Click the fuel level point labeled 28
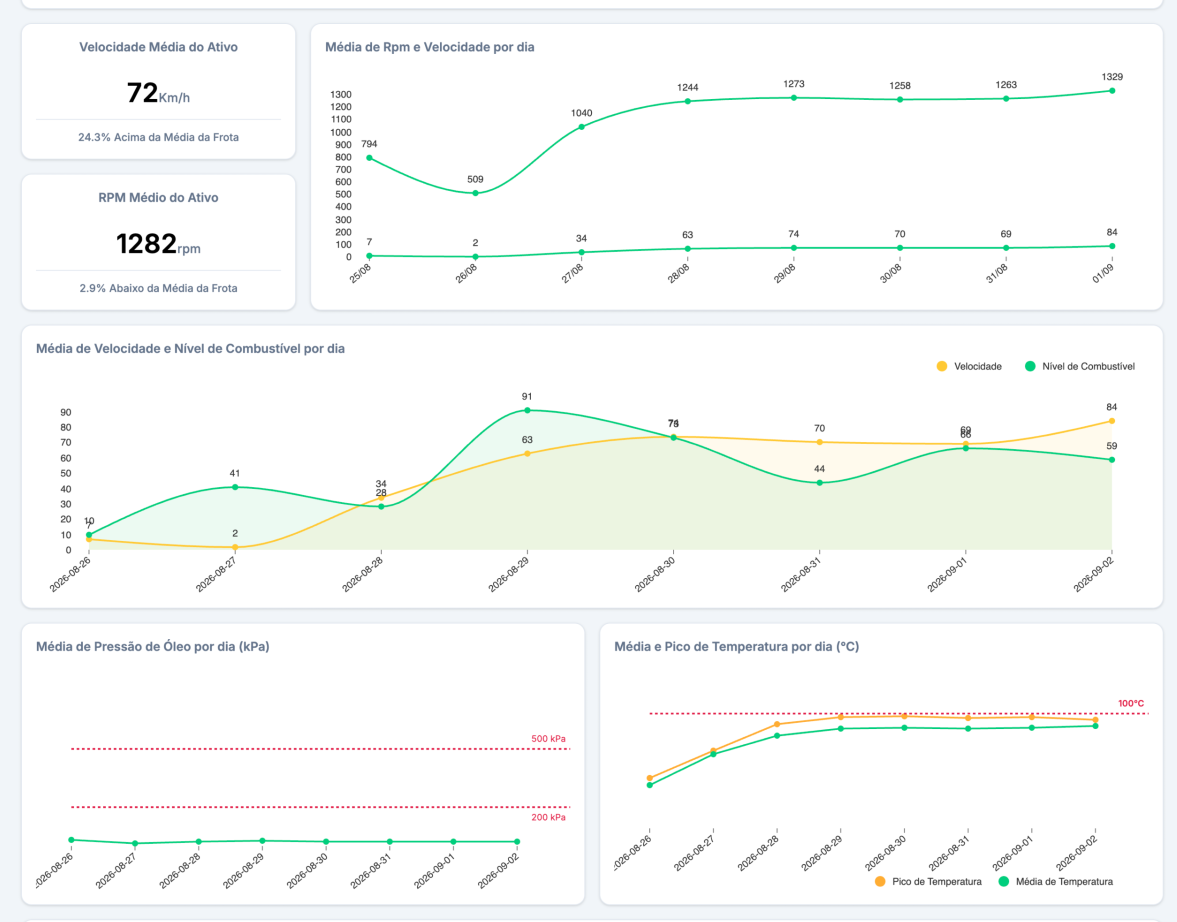 click(x=381, y=507)
